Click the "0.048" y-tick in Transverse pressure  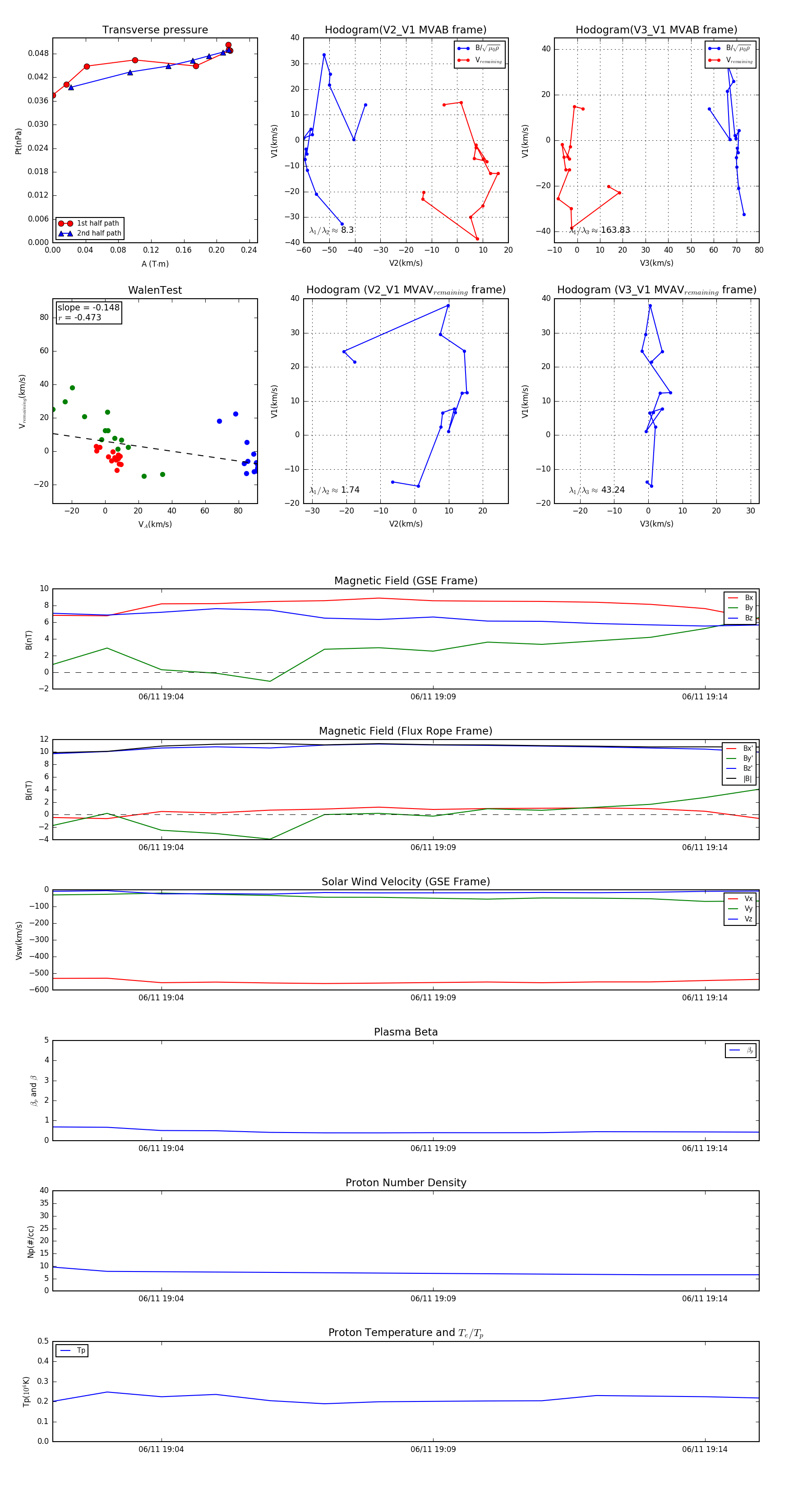[38, 53]
